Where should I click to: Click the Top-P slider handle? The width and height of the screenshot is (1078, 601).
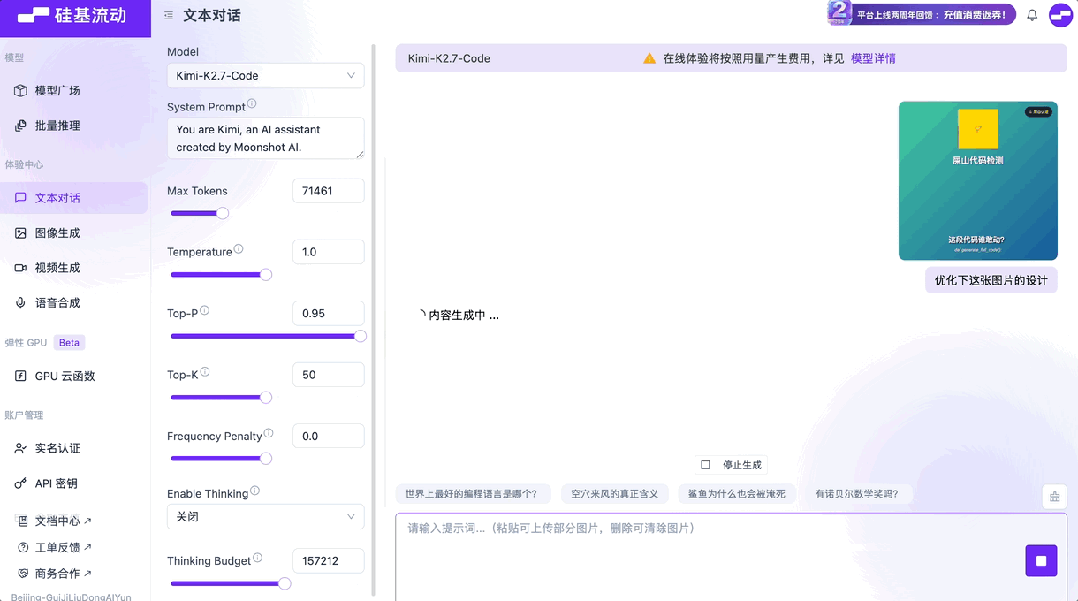360,336
